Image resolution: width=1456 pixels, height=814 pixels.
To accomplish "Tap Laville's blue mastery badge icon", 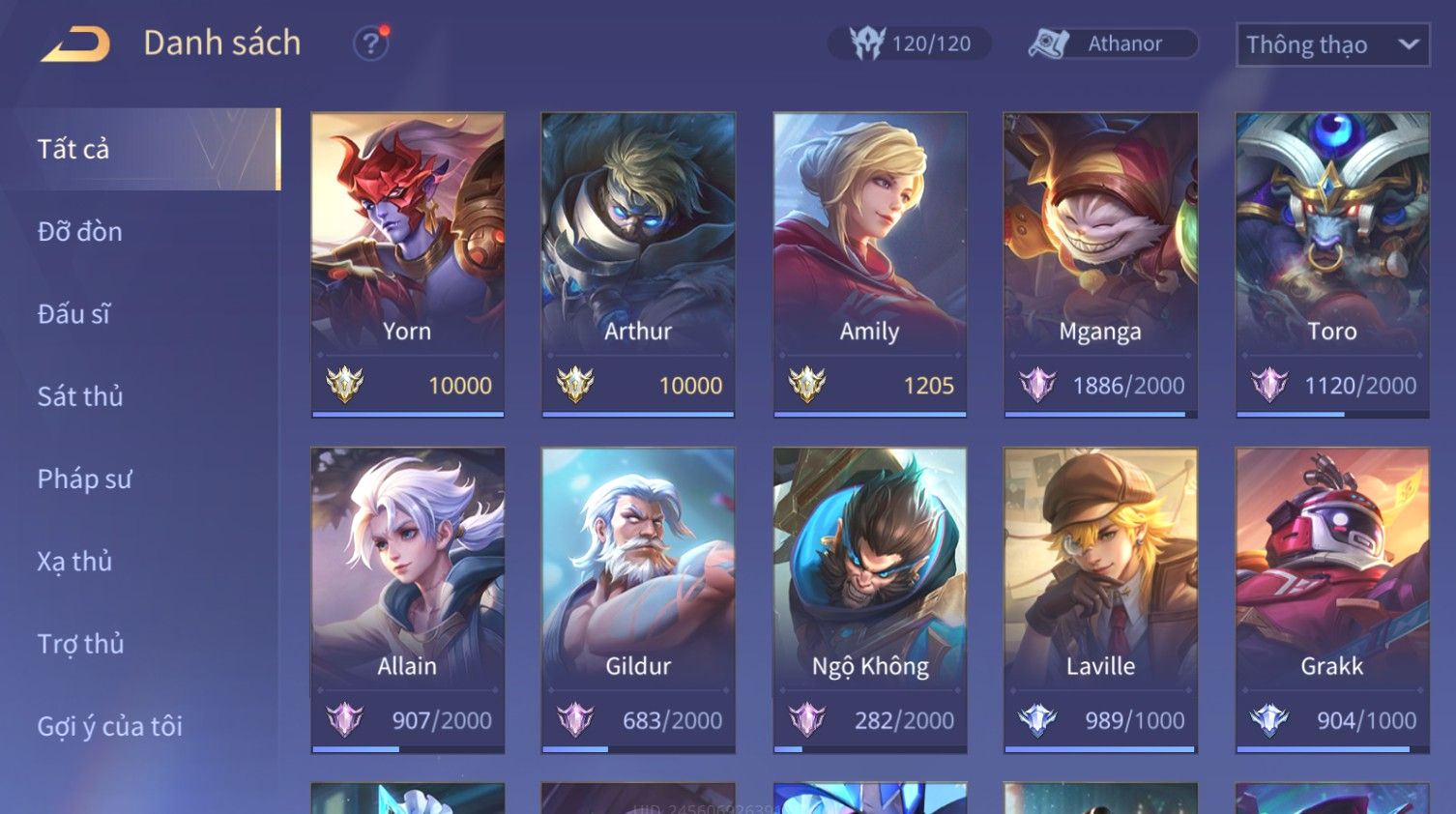I will click(x=1037, y=719).
